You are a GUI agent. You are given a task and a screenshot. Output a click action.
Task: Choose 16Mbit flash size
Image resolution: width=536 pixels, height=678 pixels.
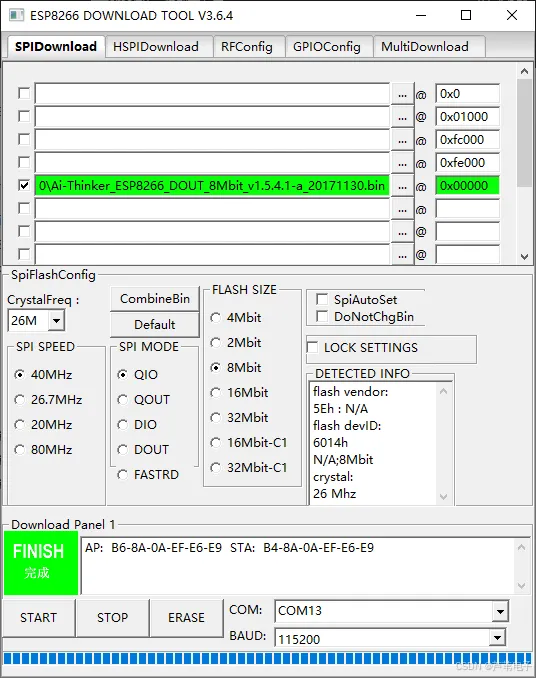pos(215,393)
